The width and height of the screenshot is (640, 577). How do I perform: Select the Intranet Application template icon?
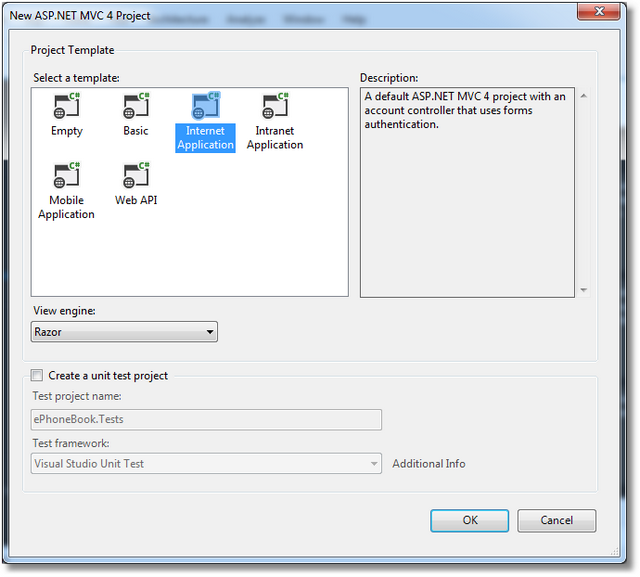click(275, 106)
